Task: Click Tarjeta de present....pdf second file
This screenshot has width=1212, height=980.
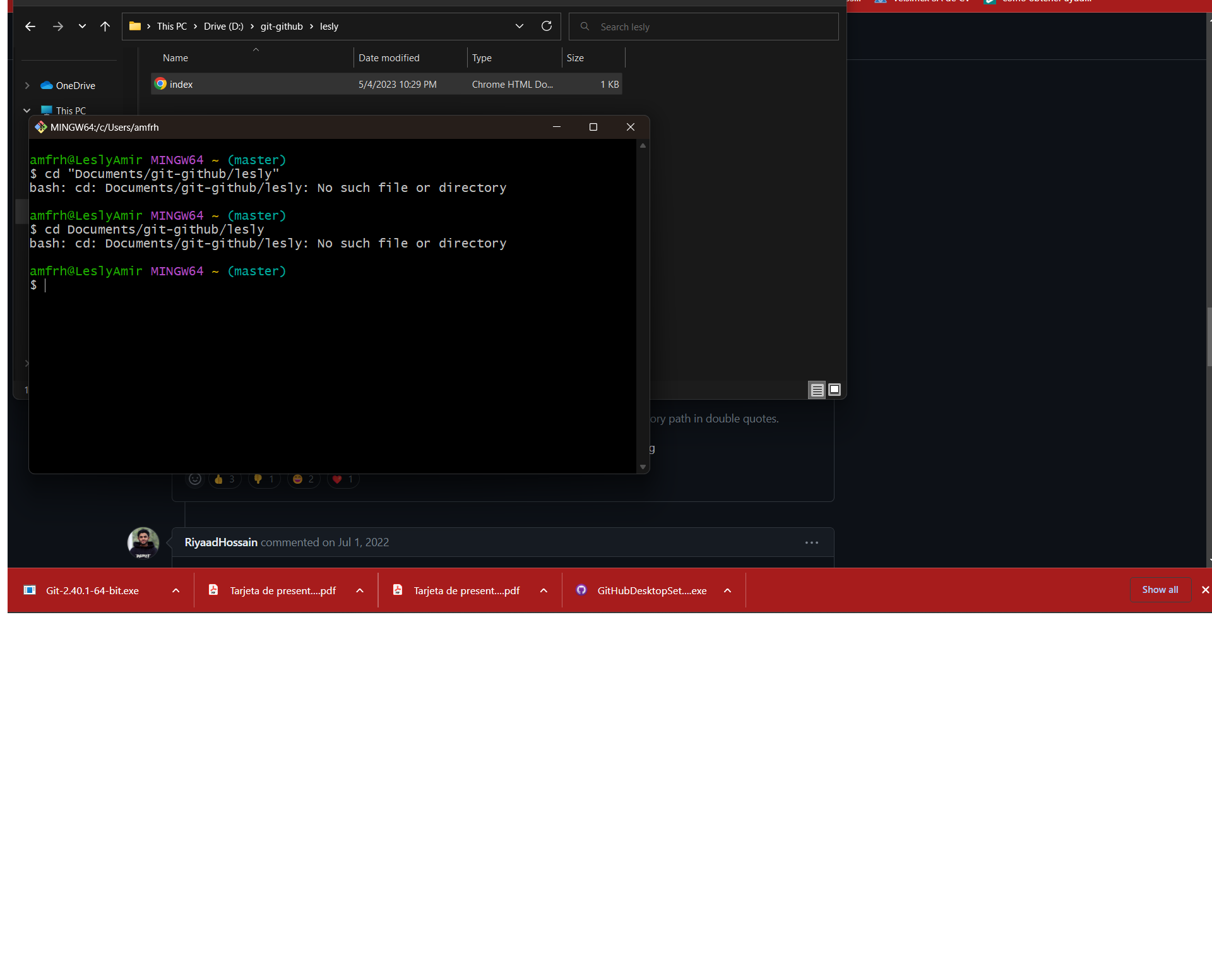Action: [x=466, y=590]
